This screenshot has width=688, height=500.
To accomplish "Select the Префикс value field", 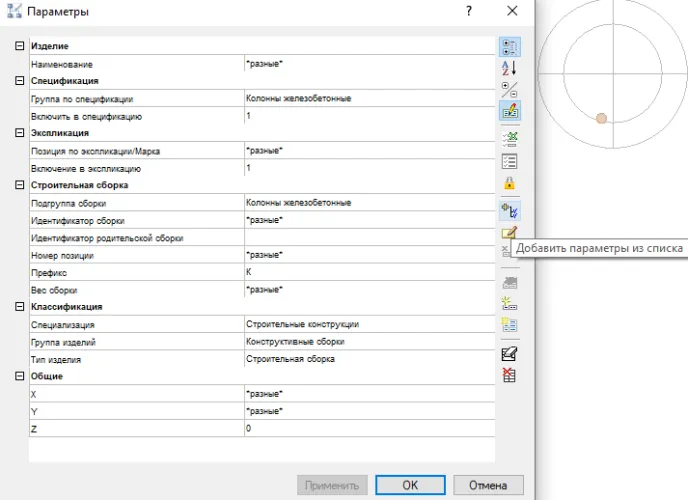I will click(368, 272).
